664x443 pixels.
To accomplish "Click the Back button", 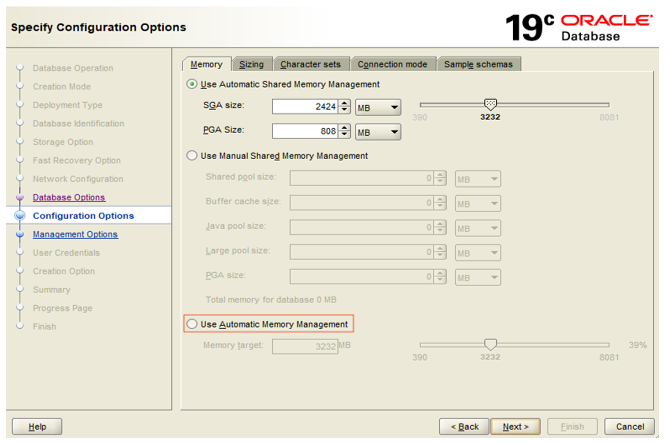I will (x=464, y=426).
